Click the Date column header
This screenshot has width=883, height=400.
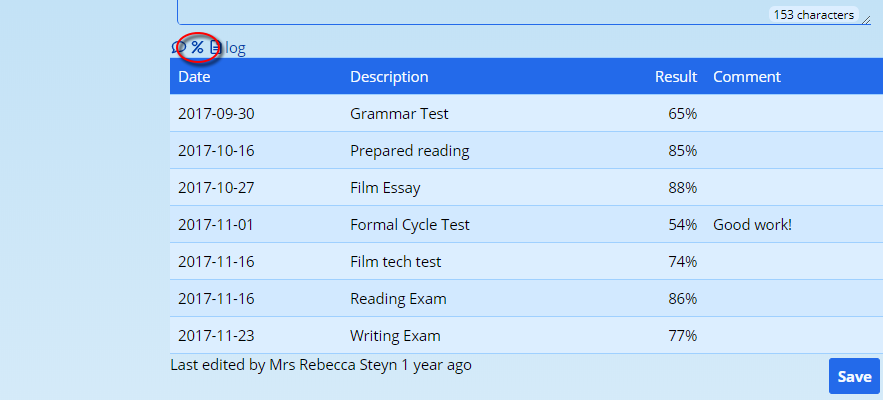[x=194, y=77]
